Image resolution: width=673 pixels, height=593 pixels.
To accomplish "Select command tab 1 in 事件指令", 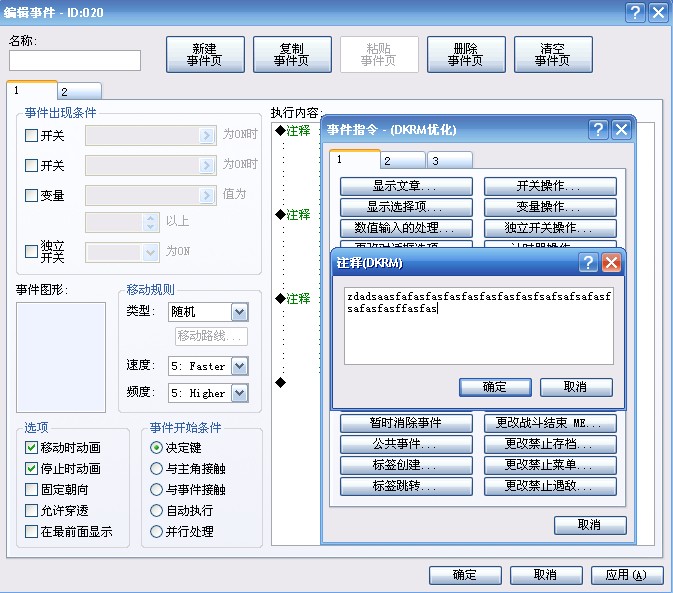I will pos(355,159).
